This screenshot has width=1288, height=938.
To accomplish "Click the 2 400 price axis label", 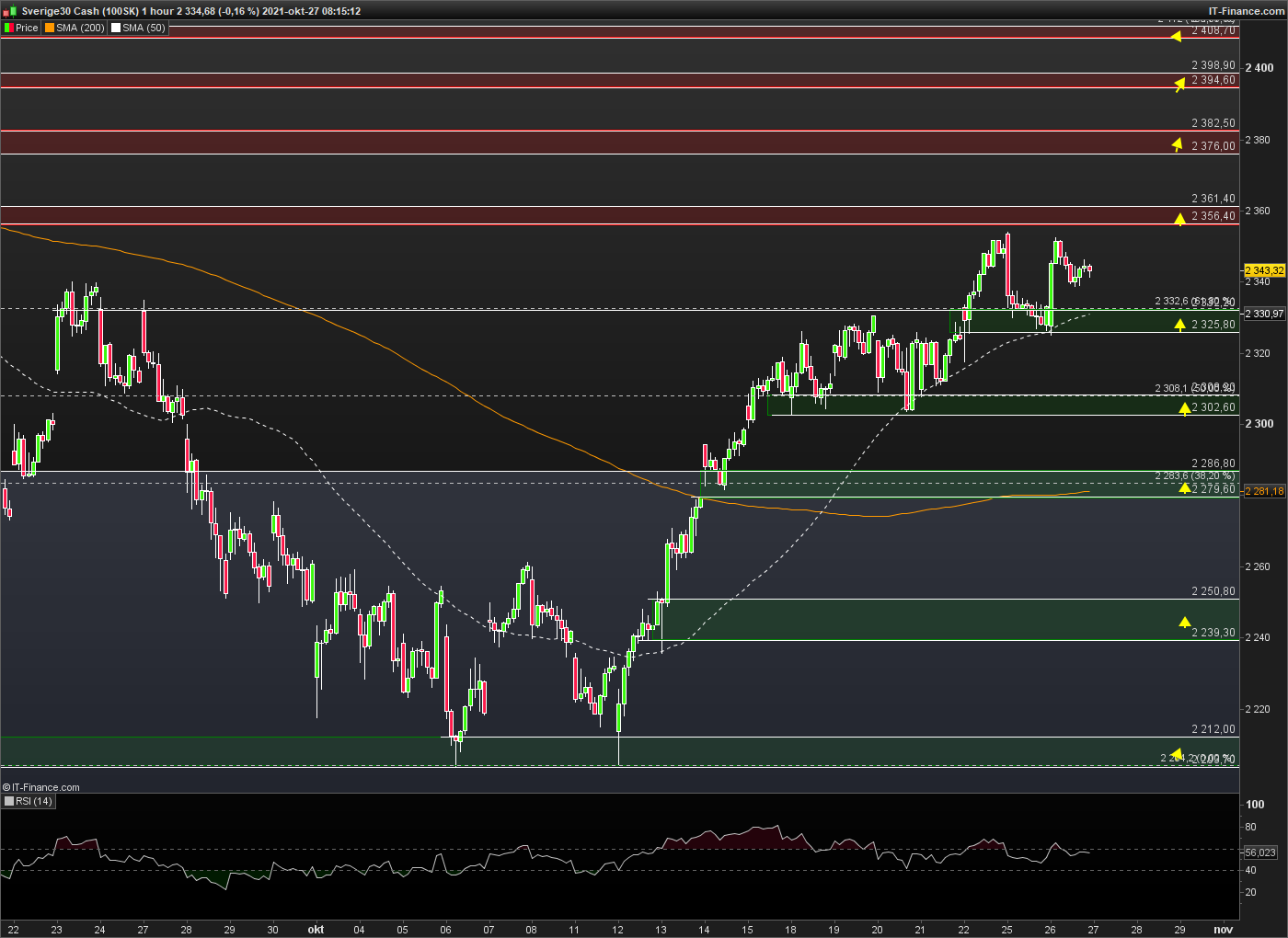I will (1259, 68).
